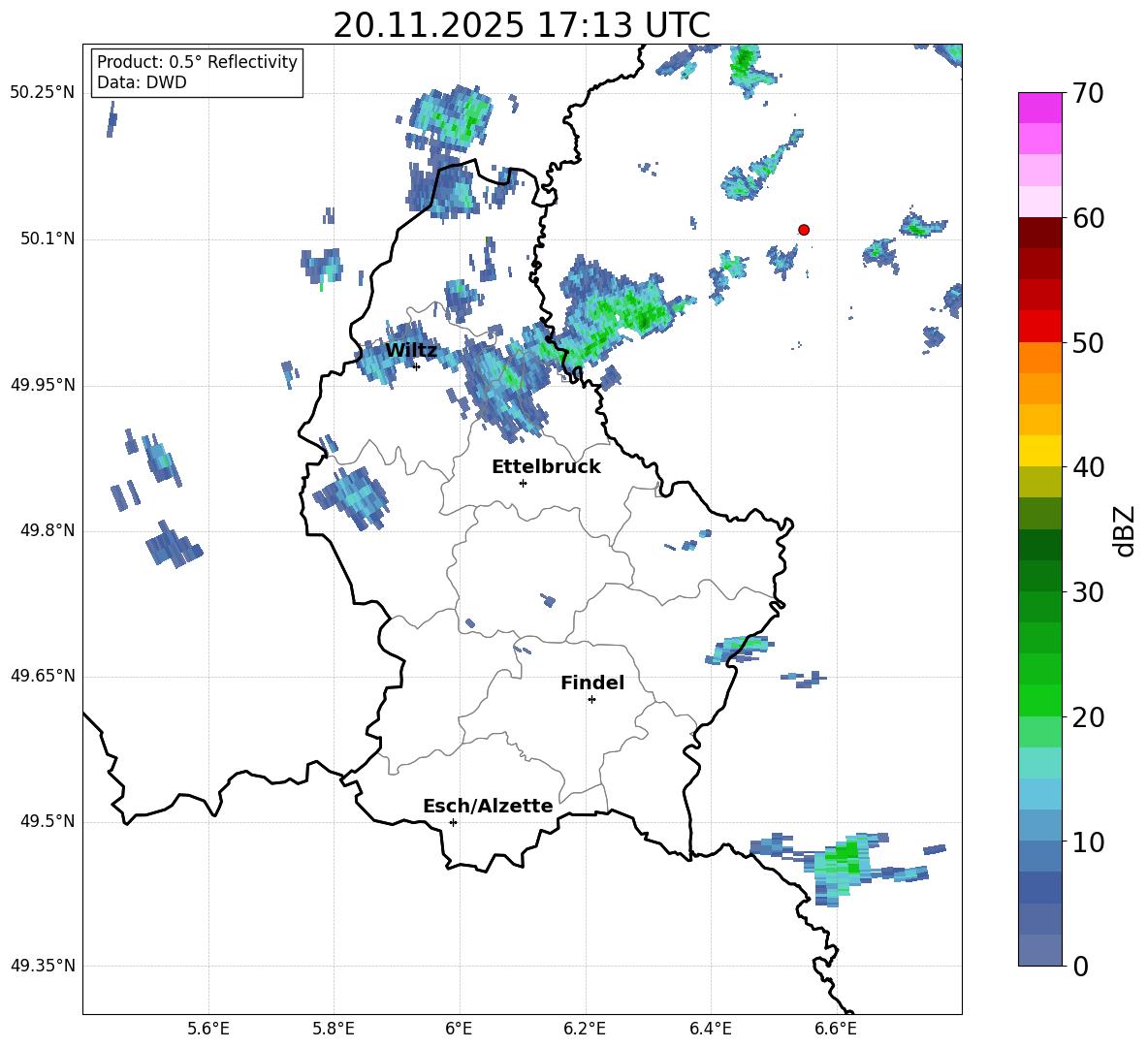Screen dimensions: 1148x1048
Task: Click the 0 tick on colorbar
Action: pyautogui.click(x=1081, y=966)
